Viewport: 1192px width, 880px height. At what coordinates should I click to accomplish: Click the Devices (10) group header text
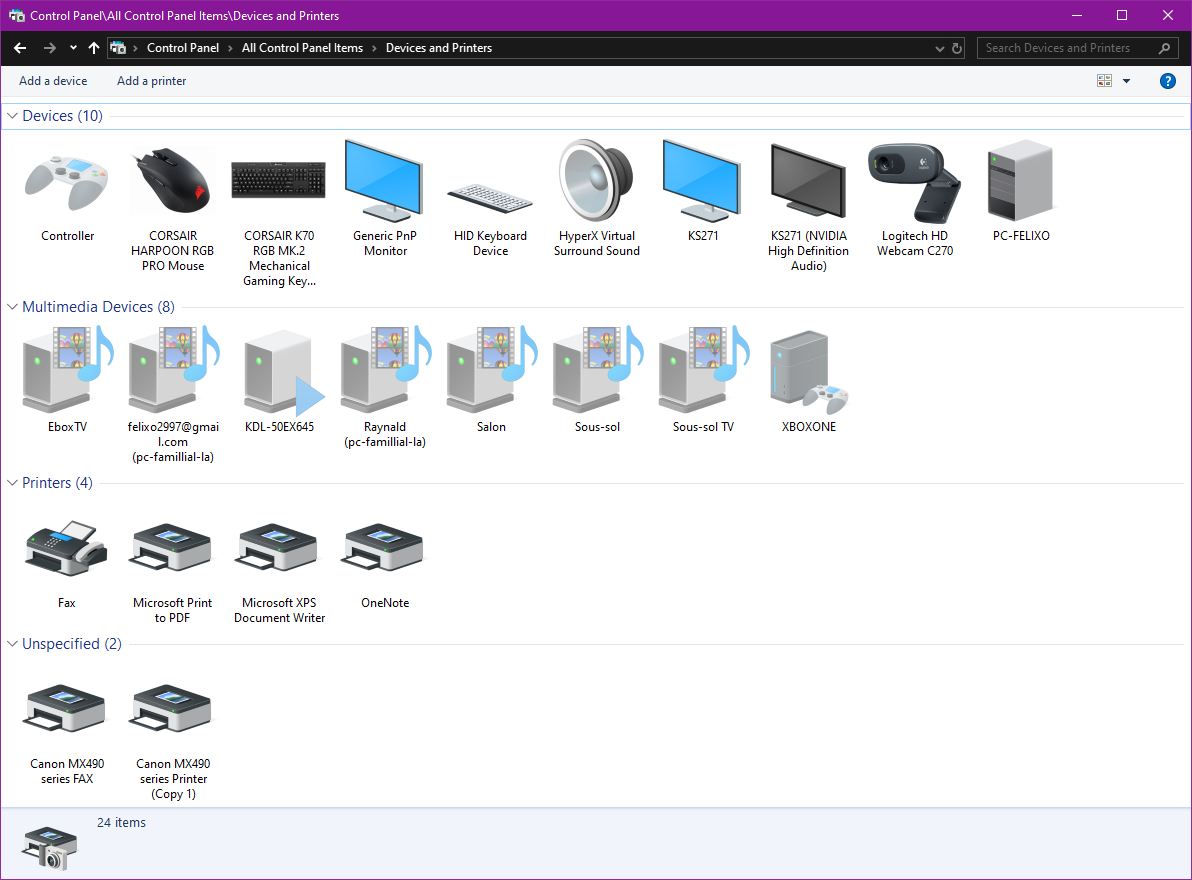(x=62, y=116)
